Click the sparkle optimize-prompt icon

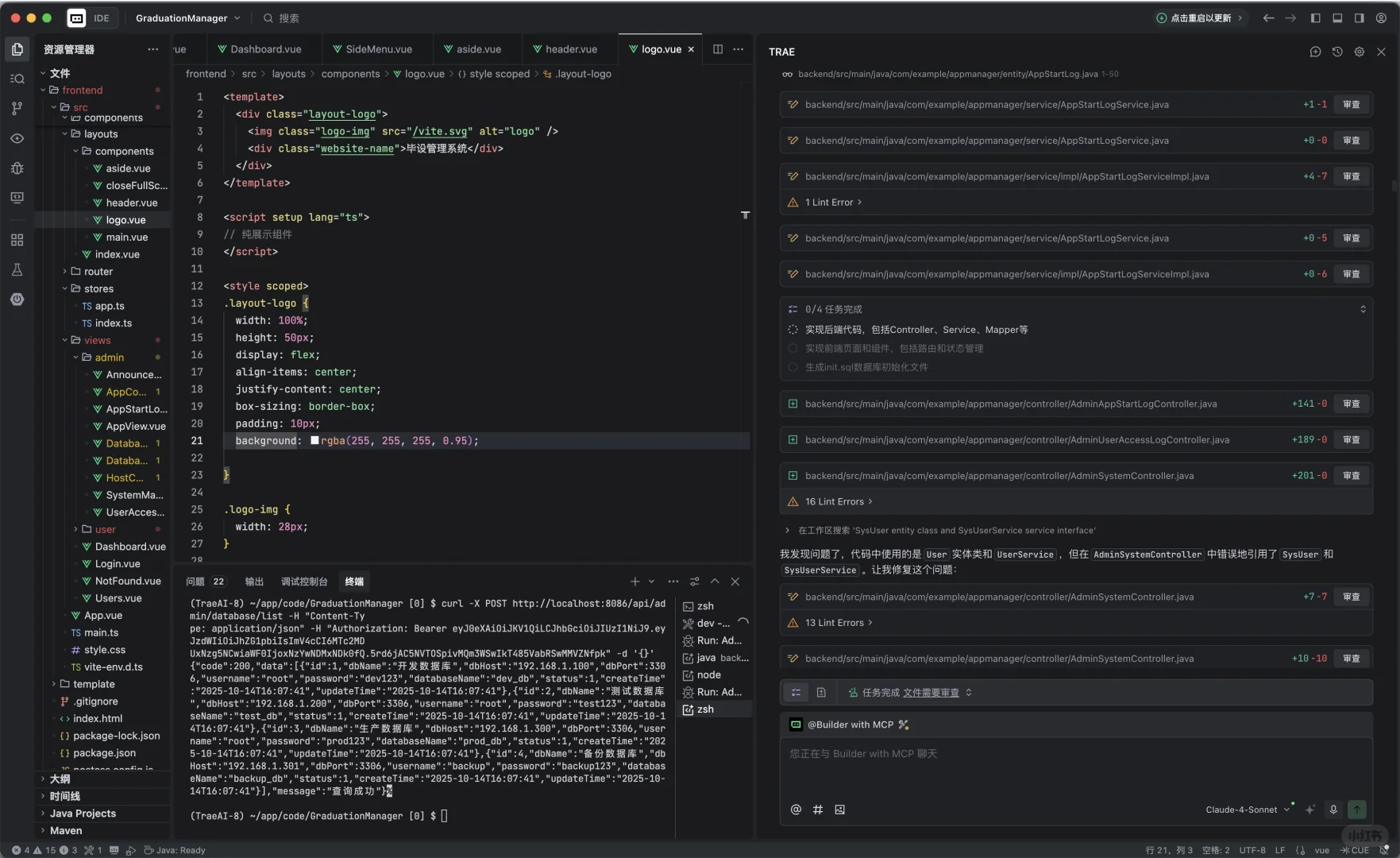click(x=1310, y=810)
